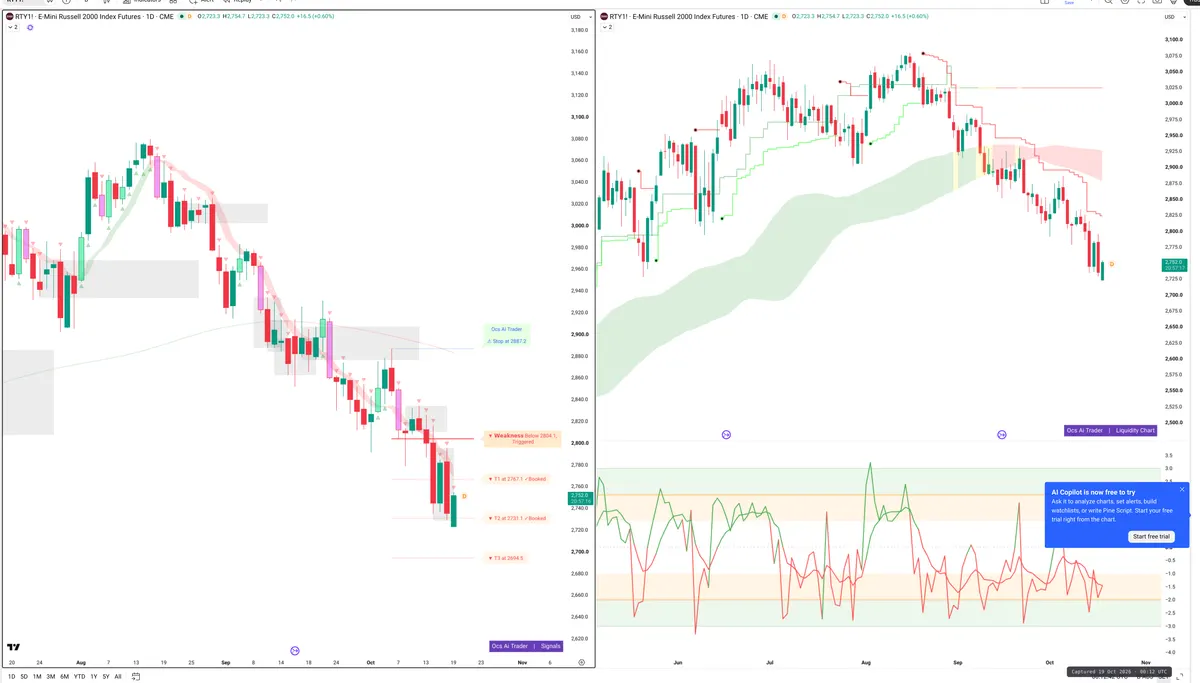This screenshot has height=683, width=1200.
Task: Click purple event marker on left chart timeline
Action: tap(295, 651)
